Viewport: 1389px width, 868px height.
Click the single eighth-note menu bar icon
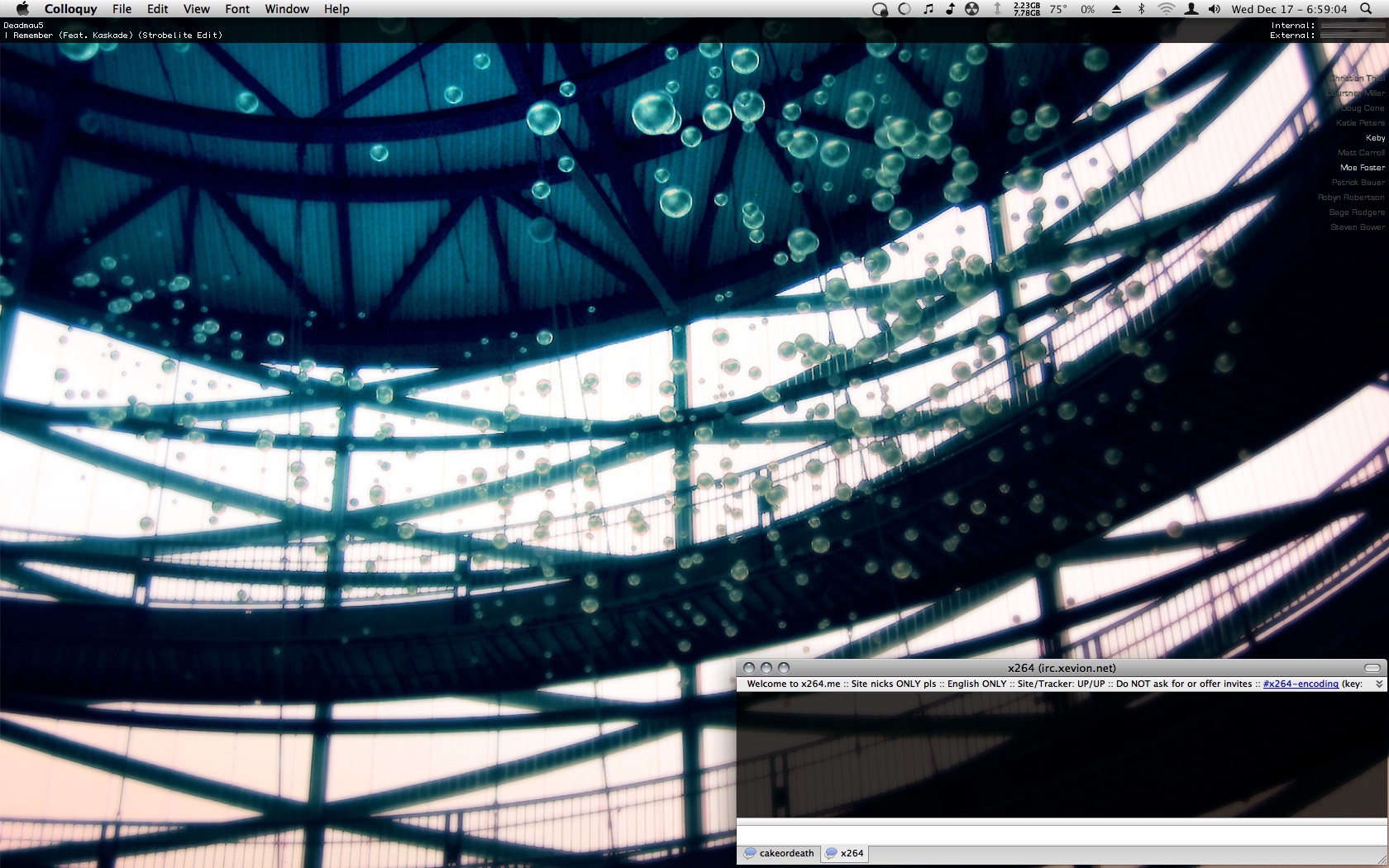tap(950, 9)
